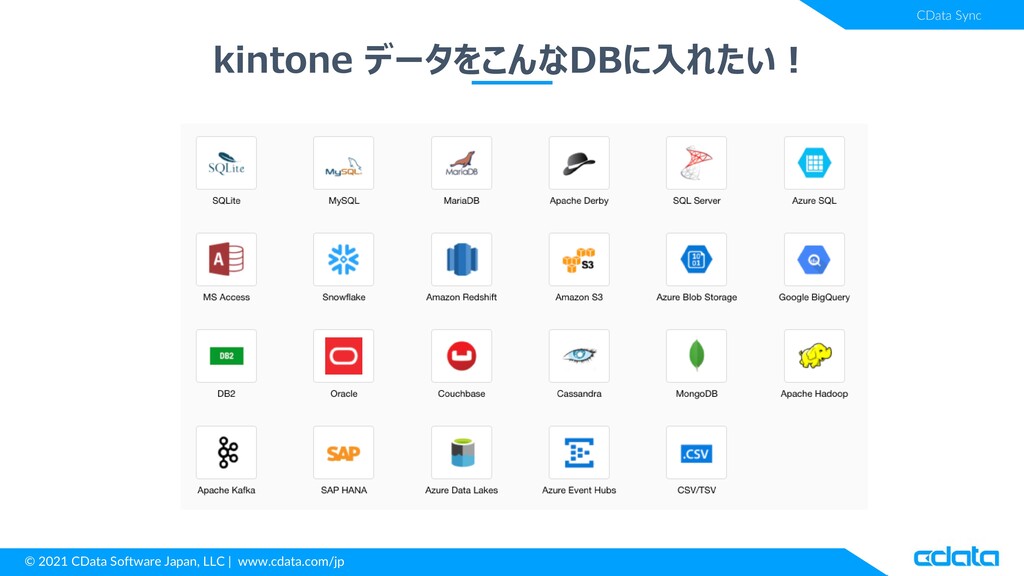Choose the MariaDB seal icon
1024x576 pixels.
pos(461,163)
